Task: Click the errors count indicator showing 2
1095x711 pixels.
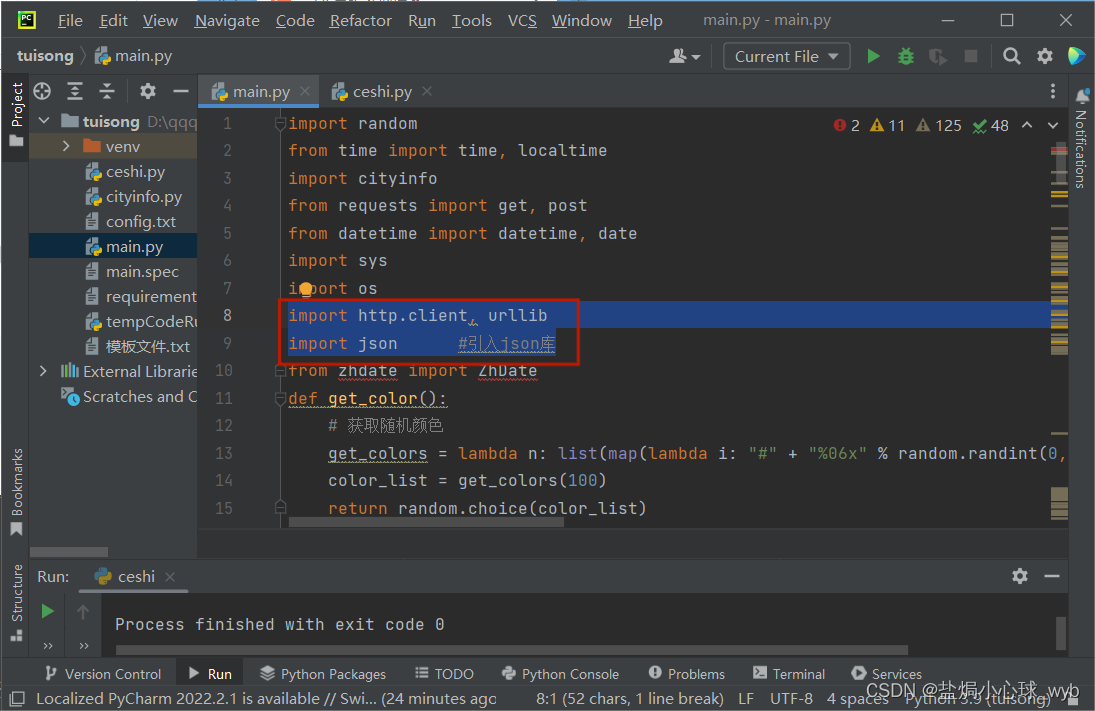Action: click(846, 125)
